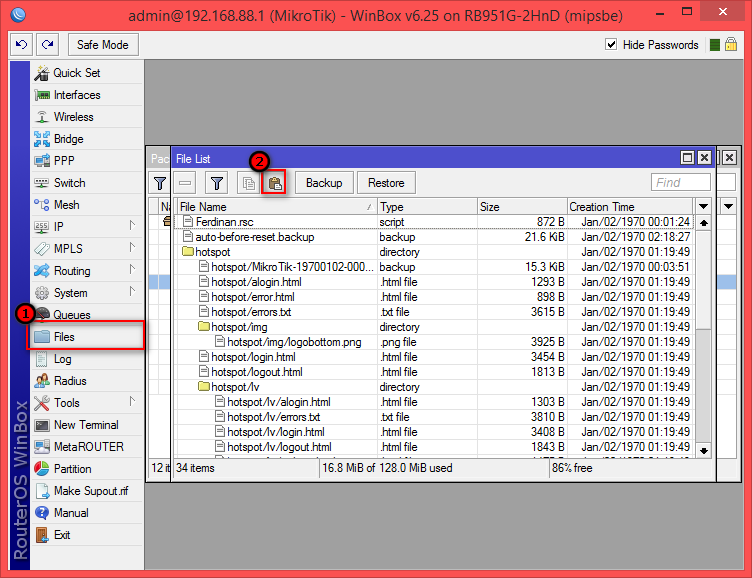752x578 pixels.
Task: Sort by Size column header
Action: [x=522, y=207]
